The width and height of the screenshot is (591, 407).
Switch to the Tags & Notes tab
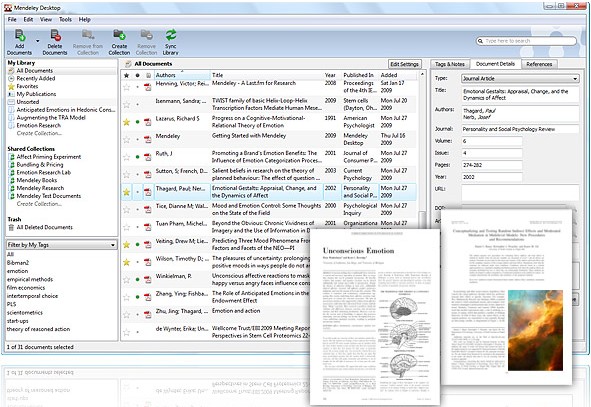(449, 64)
